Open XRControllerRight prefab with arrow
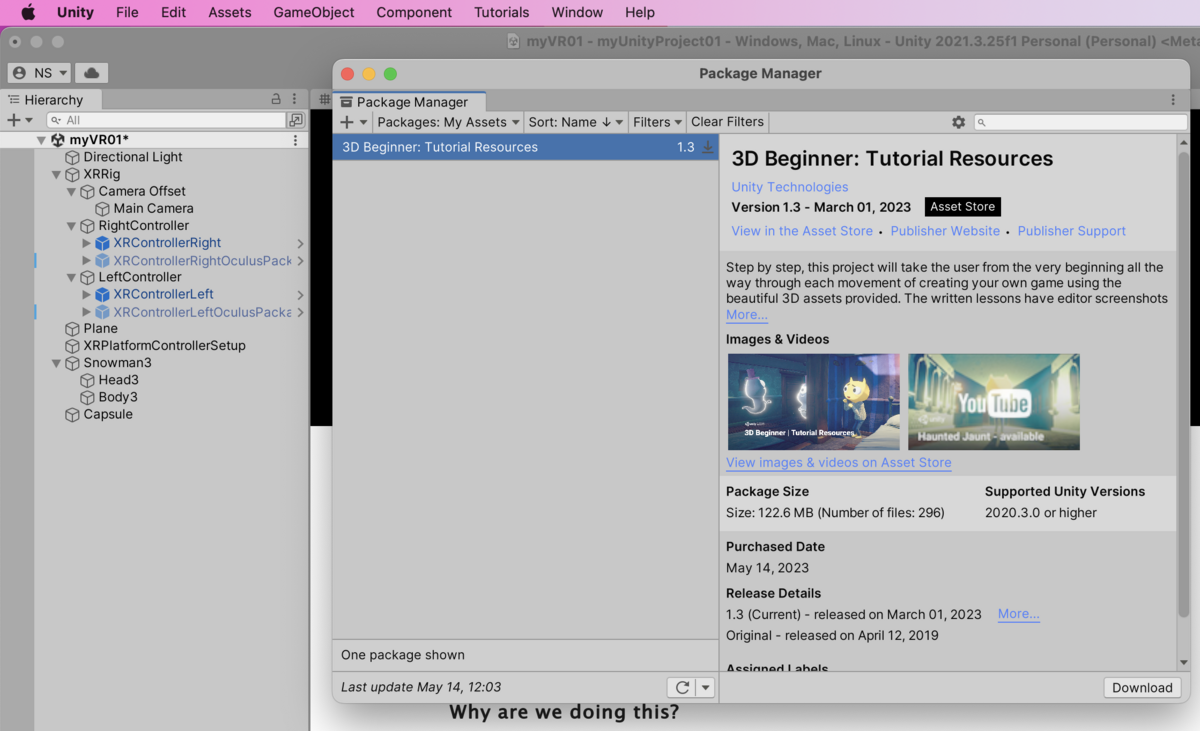 coord(300,243)
